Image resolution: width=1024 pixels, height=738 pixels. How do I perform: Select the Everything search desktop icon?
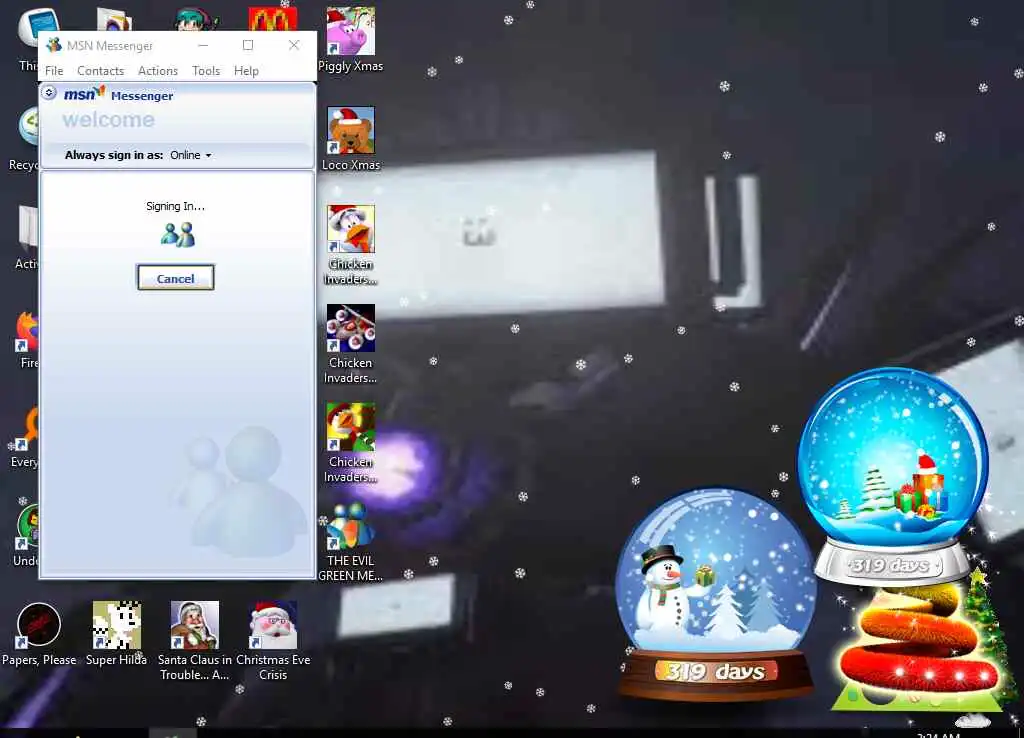pos(25,438)
